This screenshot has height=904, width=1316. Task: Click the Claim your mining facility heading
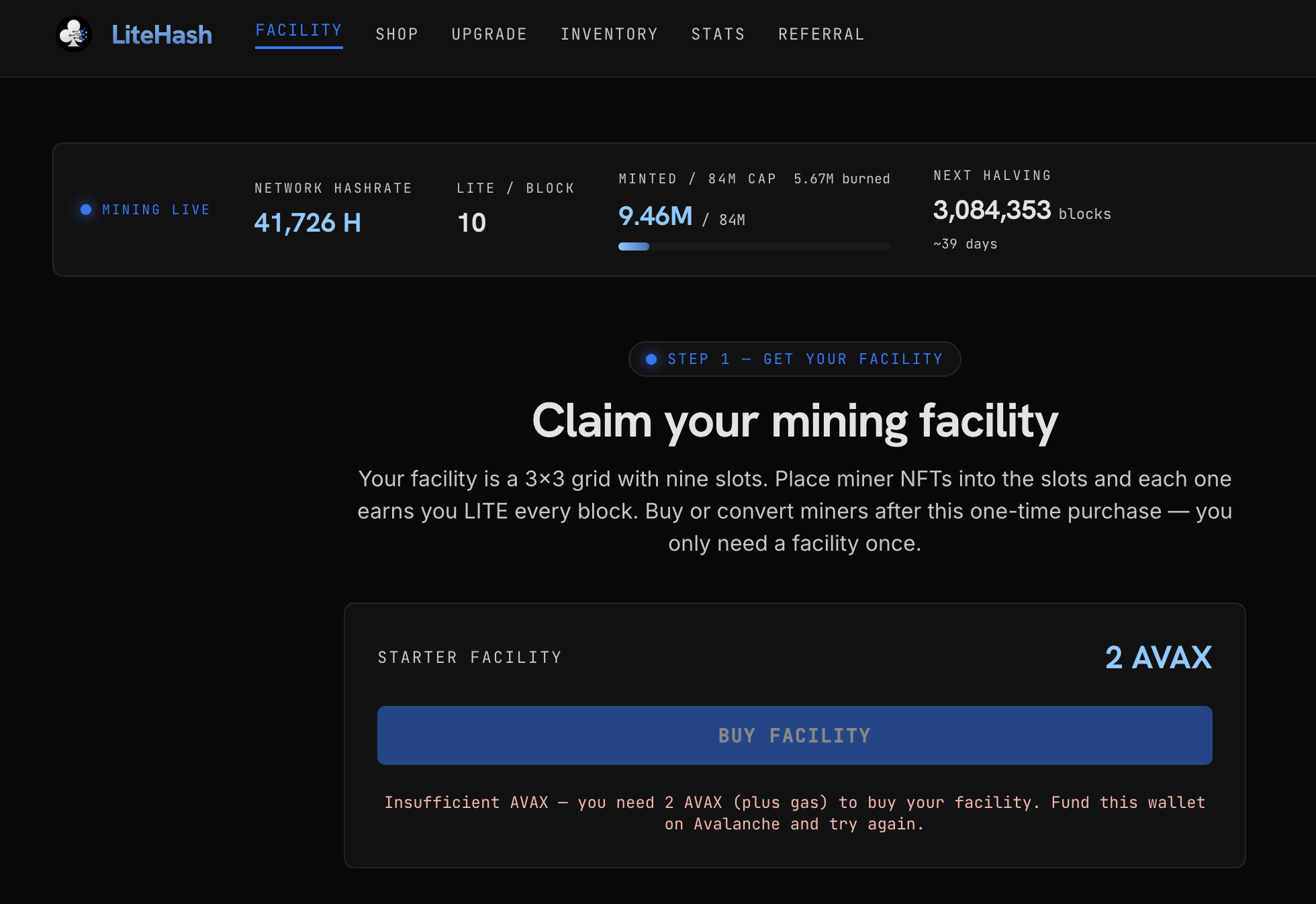tap(795, 422)
